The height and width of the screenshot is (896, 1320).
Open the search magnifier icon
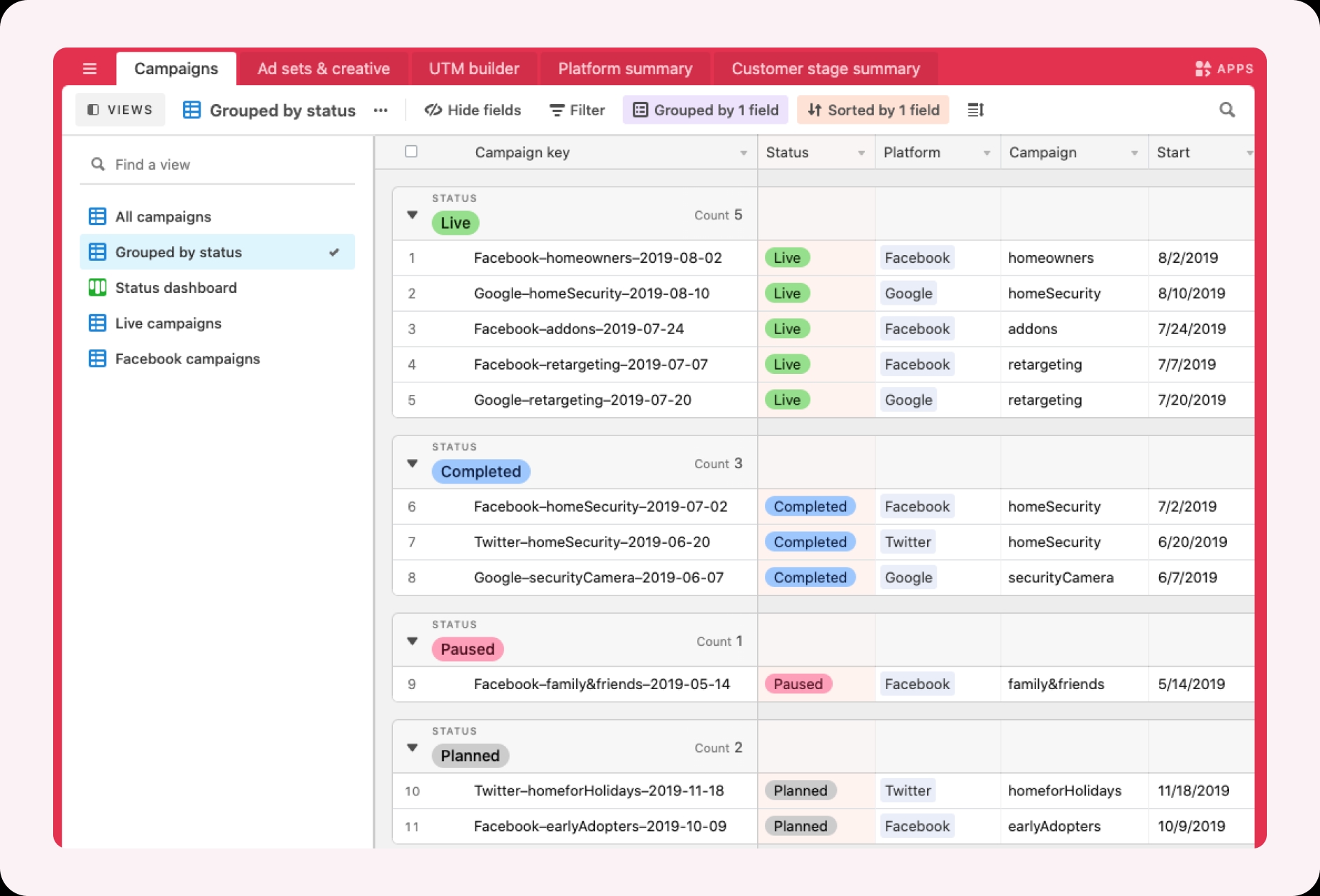click(x=1227, y=110)
